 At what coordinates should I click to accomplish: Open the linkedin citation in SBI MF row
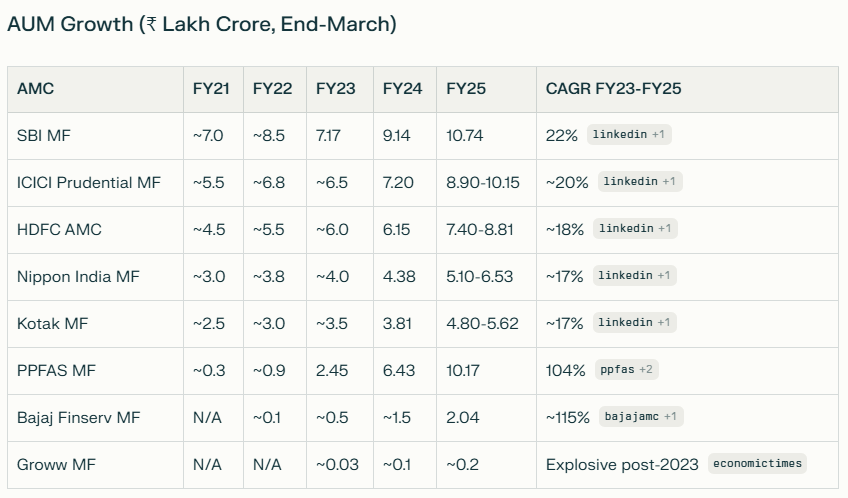coord(628,134)
